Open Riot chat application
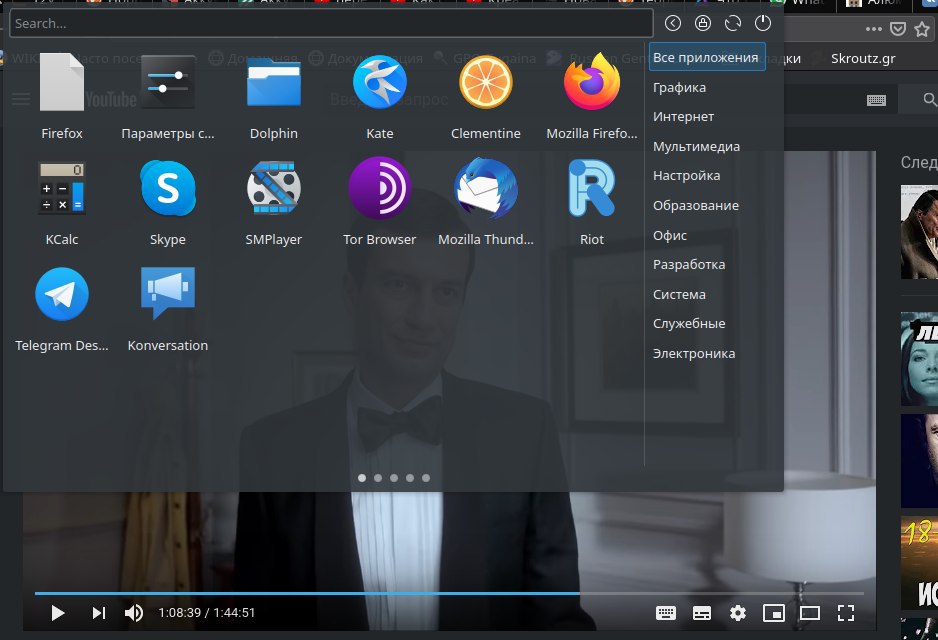The image size is (938, 640). pos(592,188)
